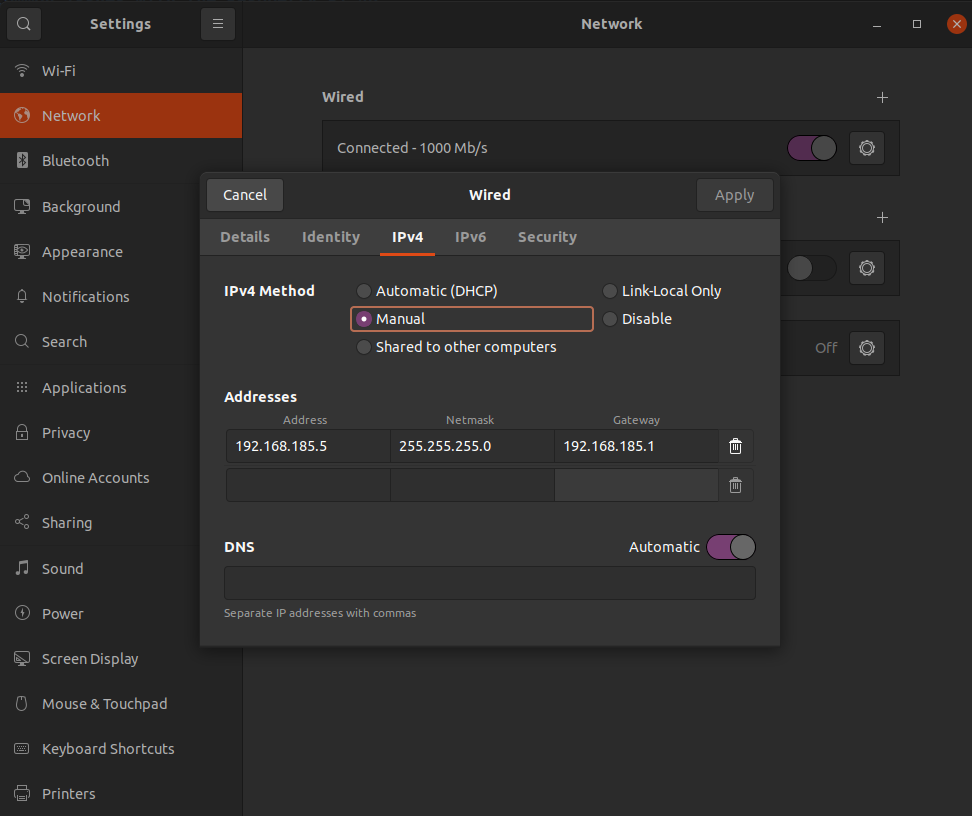Open gear settings next to Off label
The height and width of the screenshot is (816, 972).
(867, 348)
